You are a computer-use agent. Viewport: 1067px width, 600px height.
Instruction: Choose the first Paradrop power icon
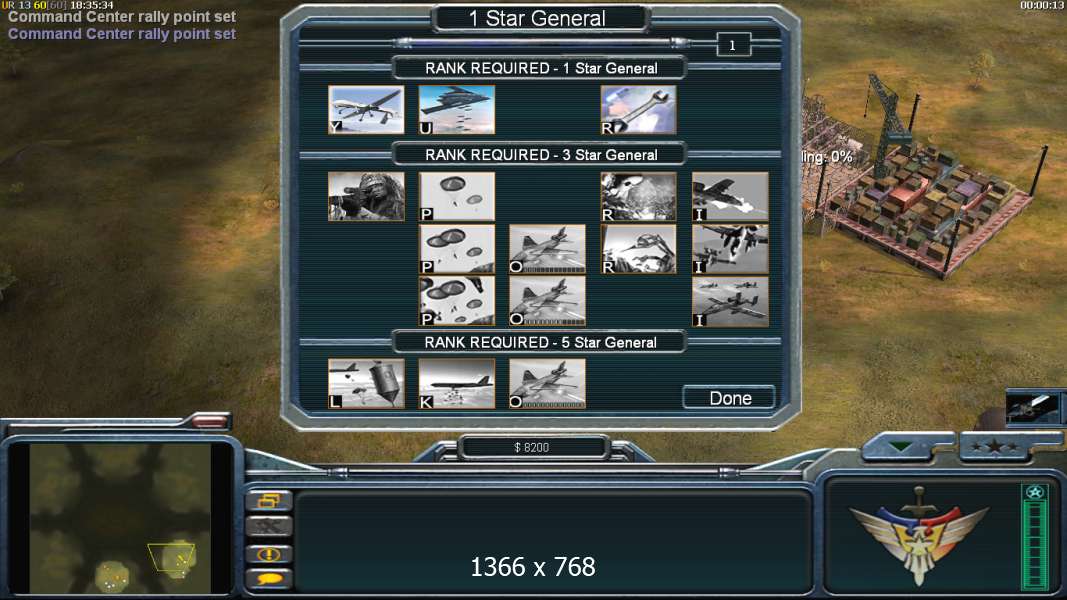(x=457, y=197)
